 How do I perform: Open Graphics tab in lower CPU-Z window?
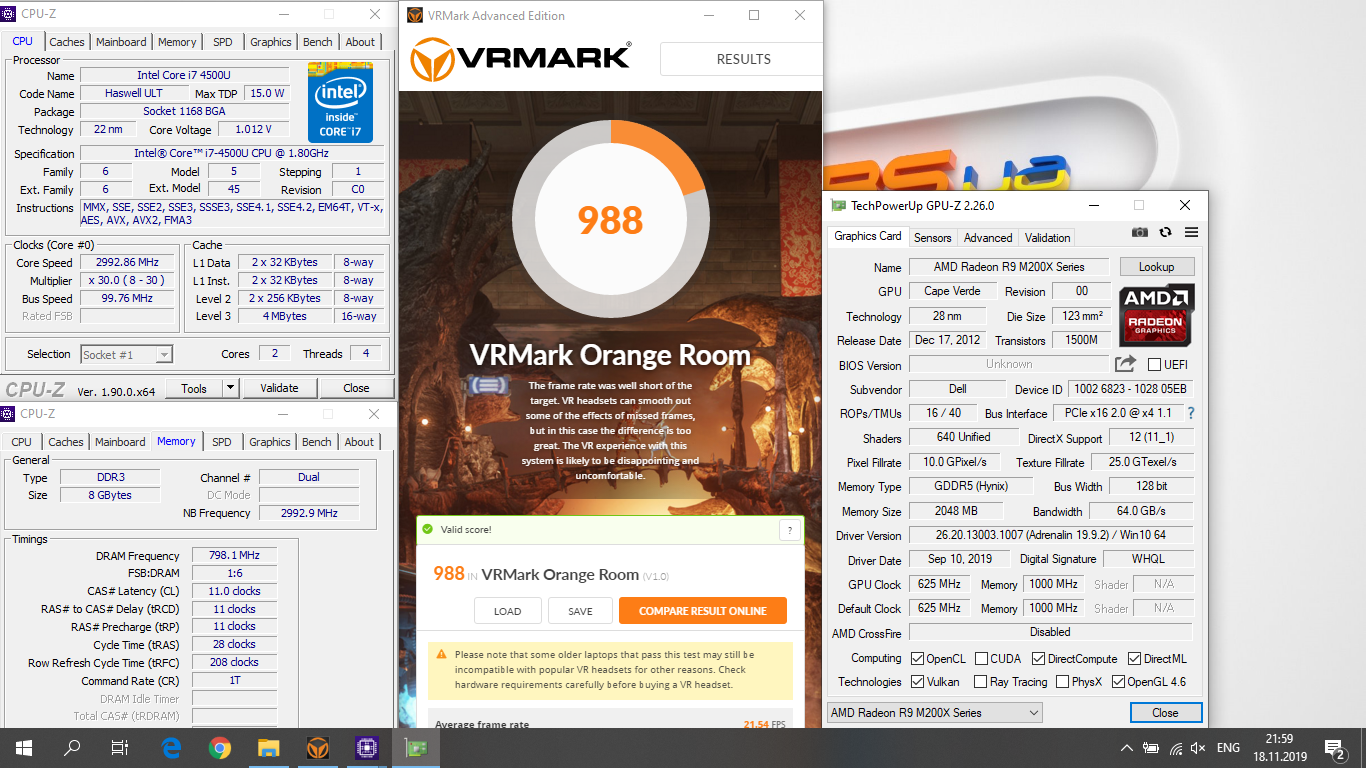pos(270,442)
